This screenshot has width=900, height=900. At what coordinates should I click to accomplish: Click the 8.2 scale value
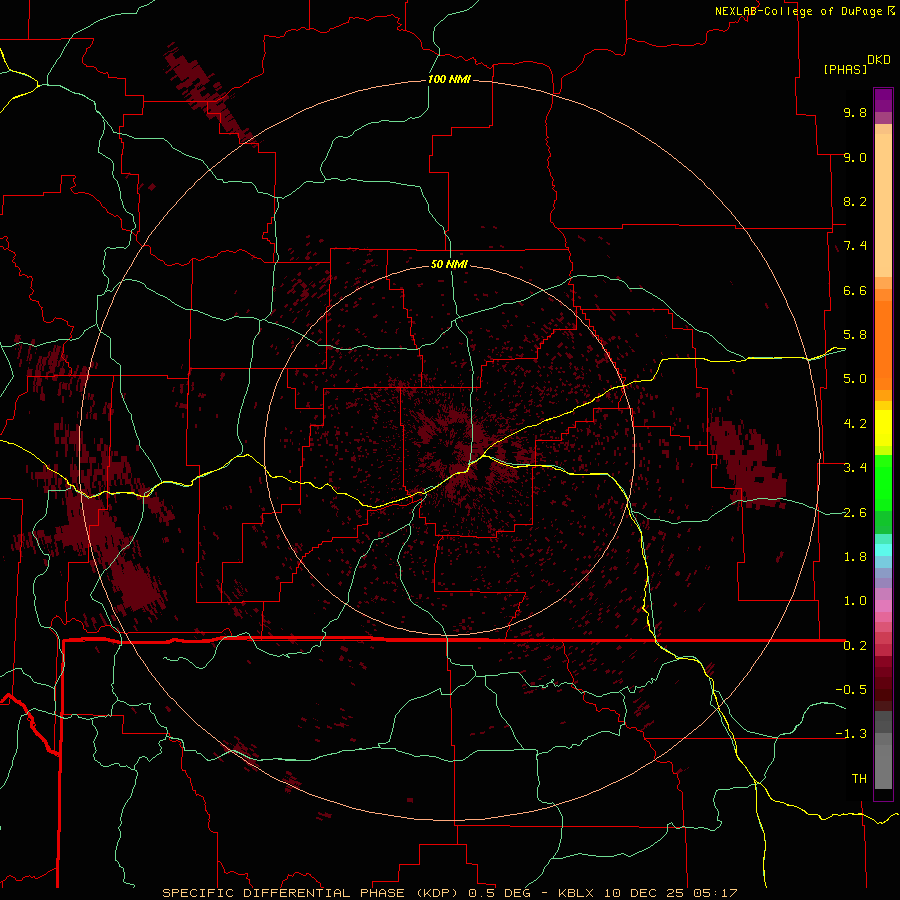tap(855, 201)
